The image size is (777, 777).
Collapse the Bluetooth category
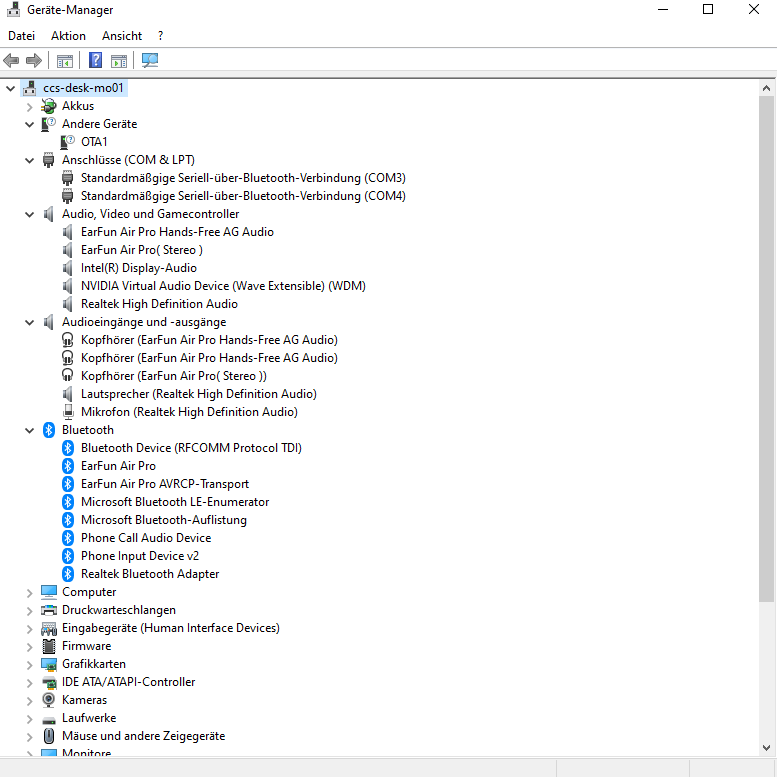pos(29,431)
